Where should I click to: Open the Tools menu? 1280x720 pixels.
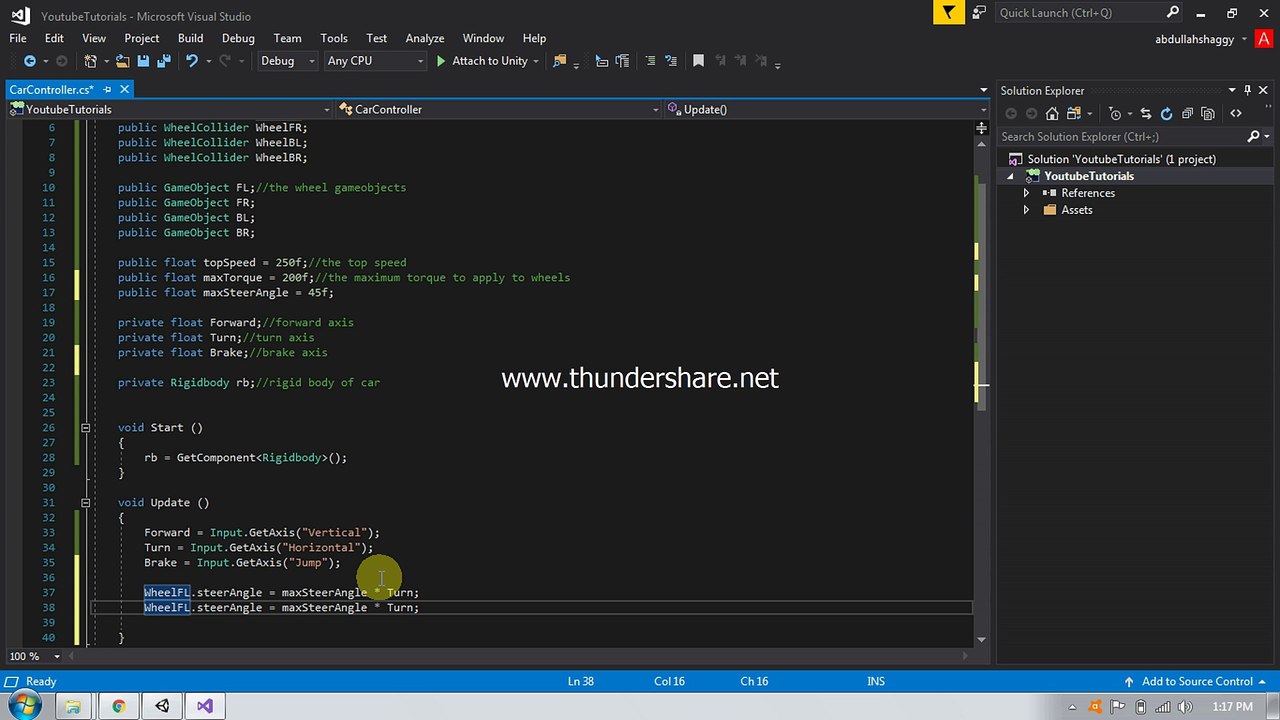pyautogui.click(x=334, y=38)
